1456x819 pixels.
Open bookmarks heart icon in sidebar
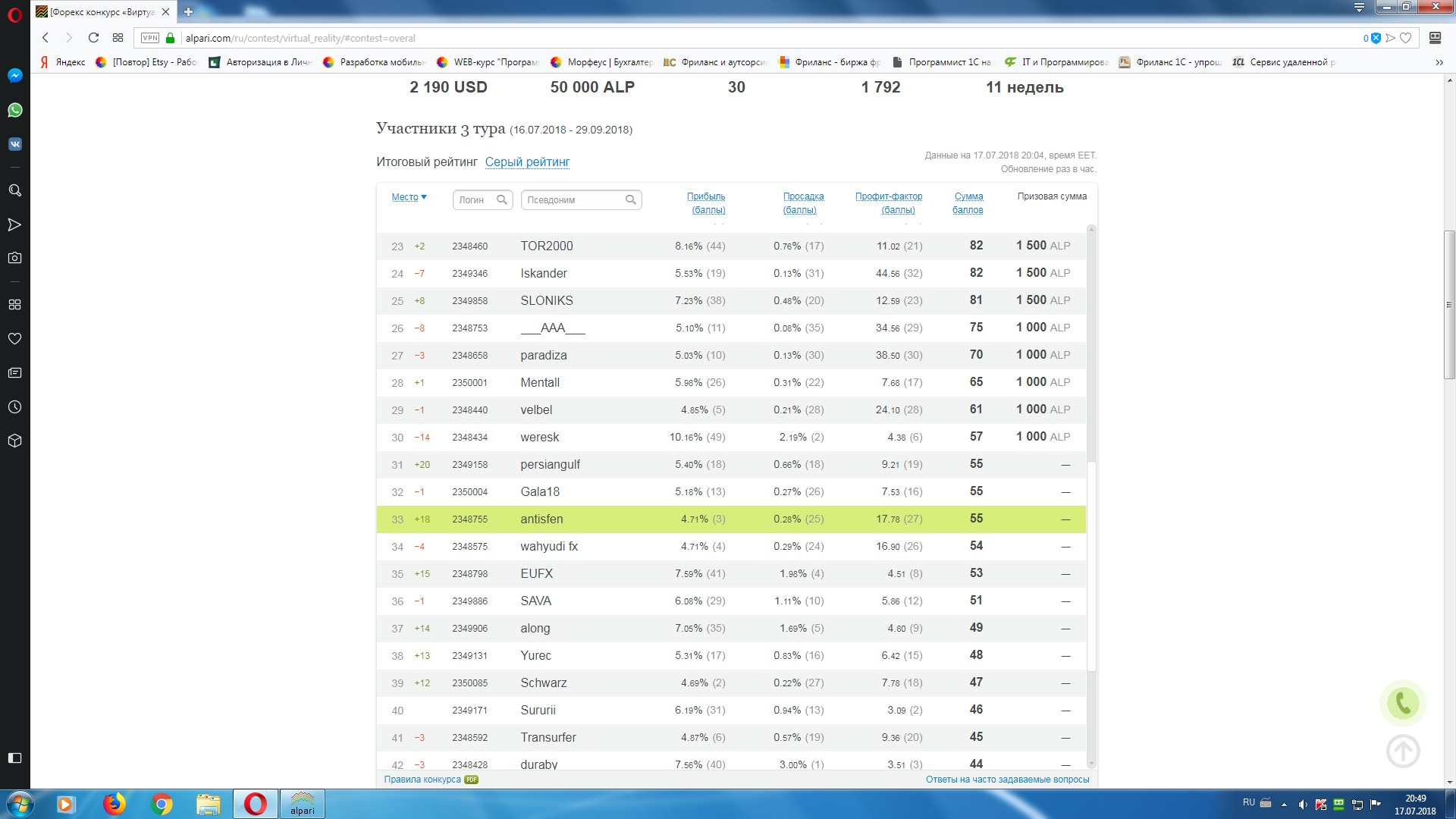coord(14,339)
